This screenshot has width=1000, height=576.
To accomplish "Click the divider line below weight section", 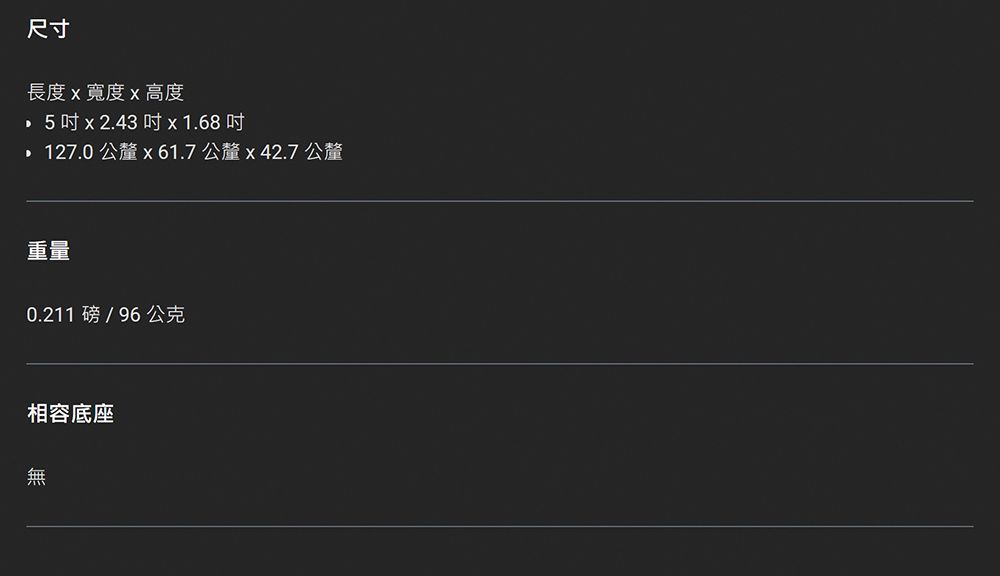I will pyautogui.click(x=500, y=364).
